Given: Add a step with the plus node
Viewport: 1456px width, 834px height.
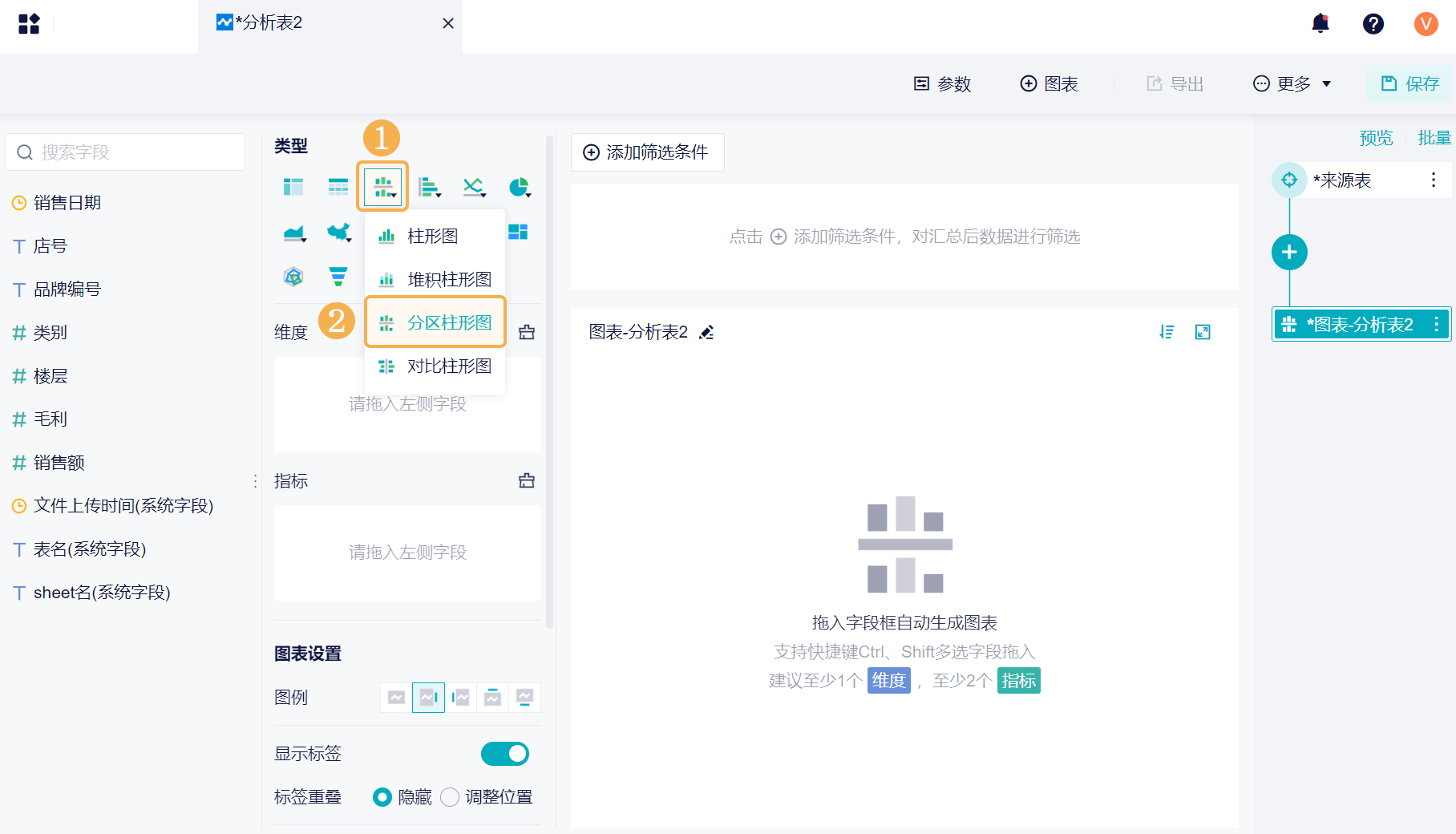Looking at the screenshot, I should (1289, 253).
